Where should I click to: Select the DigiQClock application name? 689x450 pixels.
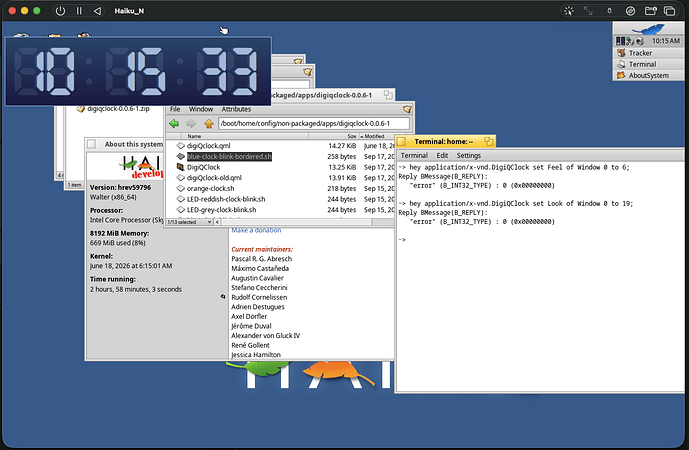203,167
